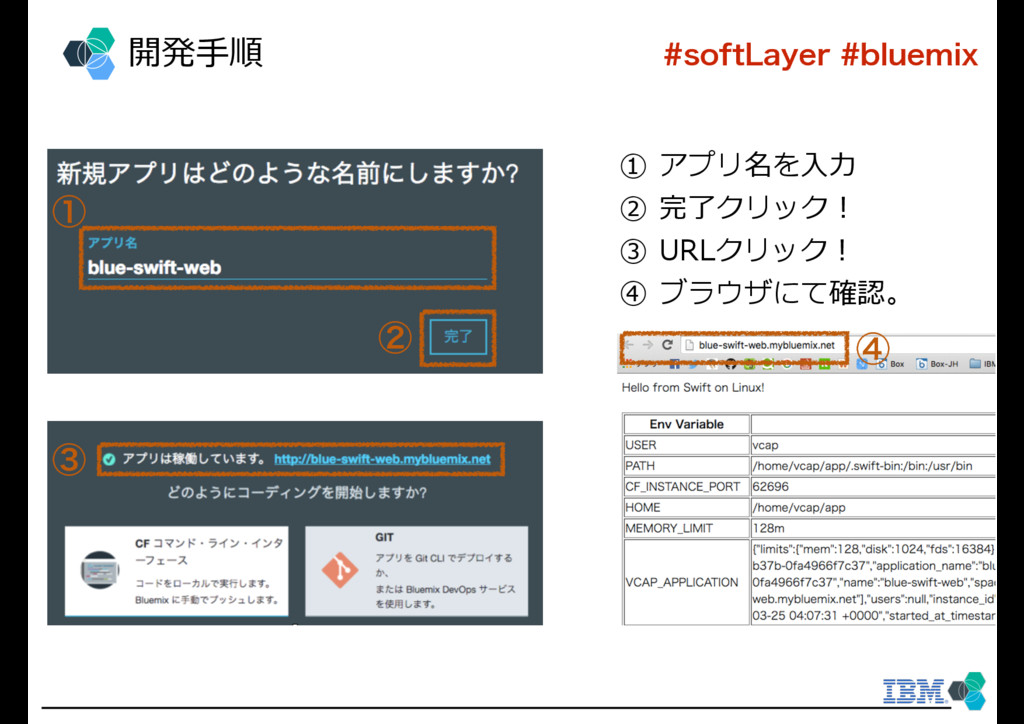
Task: Click the #softLayer #bluemix hashtag text
Action: pos(821,54)
